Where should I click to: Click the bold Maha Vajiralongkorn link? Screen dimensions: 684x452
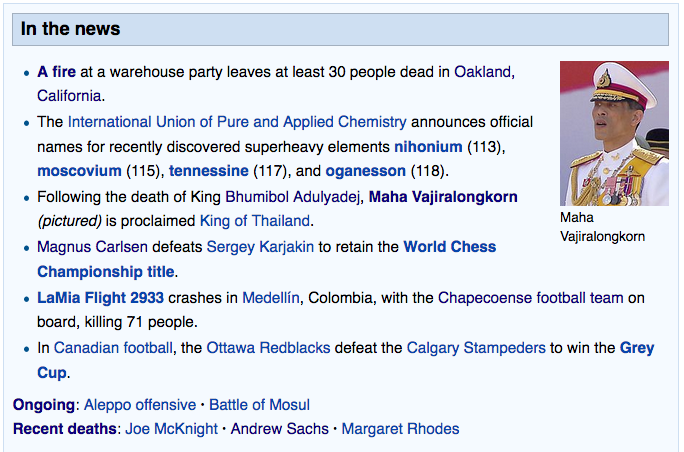443,197
